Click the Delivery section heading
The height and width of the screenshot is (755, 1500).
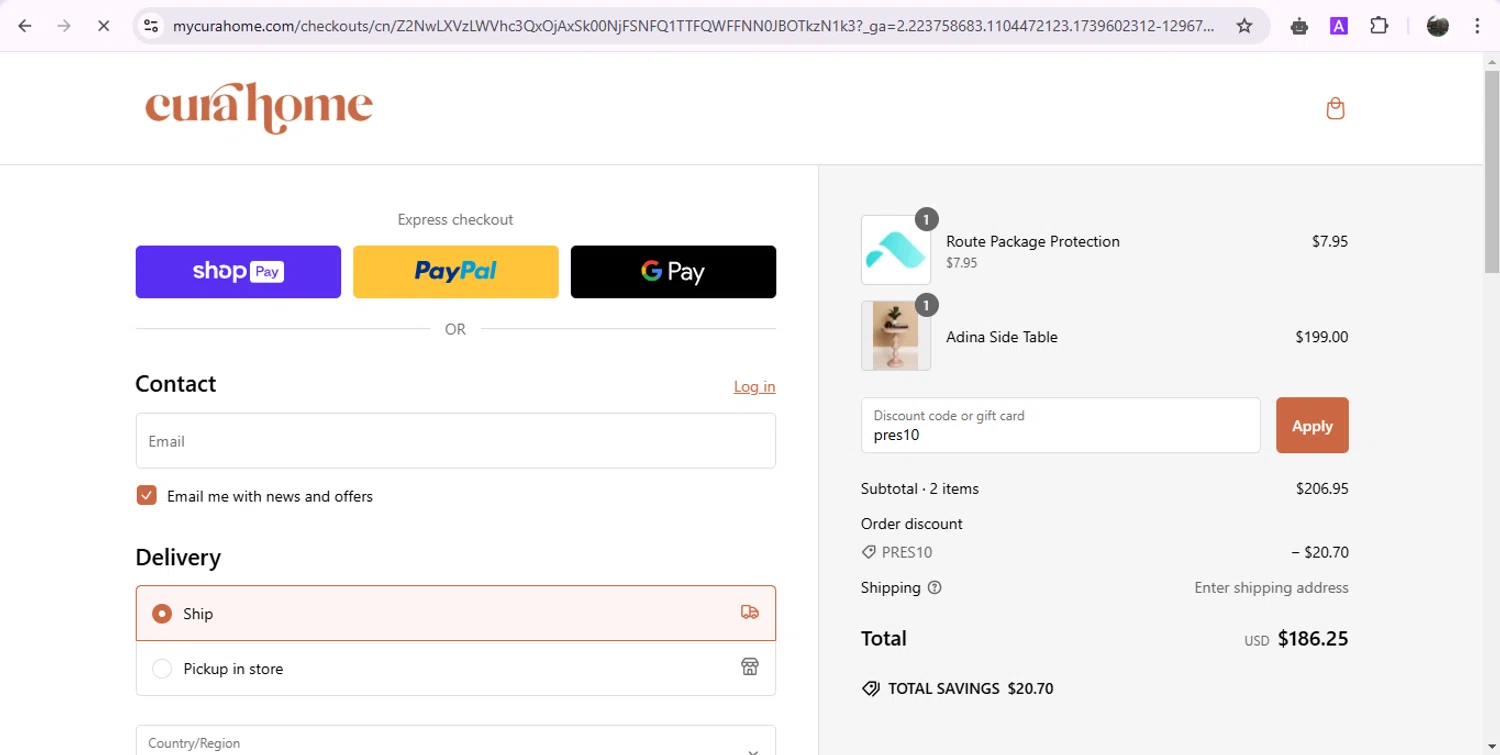[178, 557]
